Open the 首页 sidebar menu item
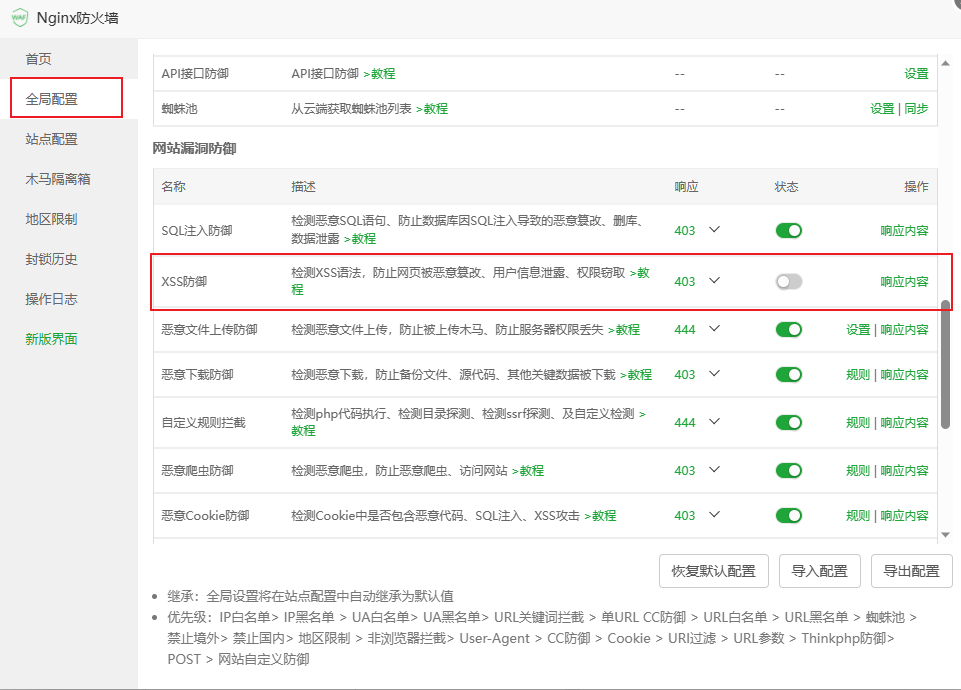 39,59
